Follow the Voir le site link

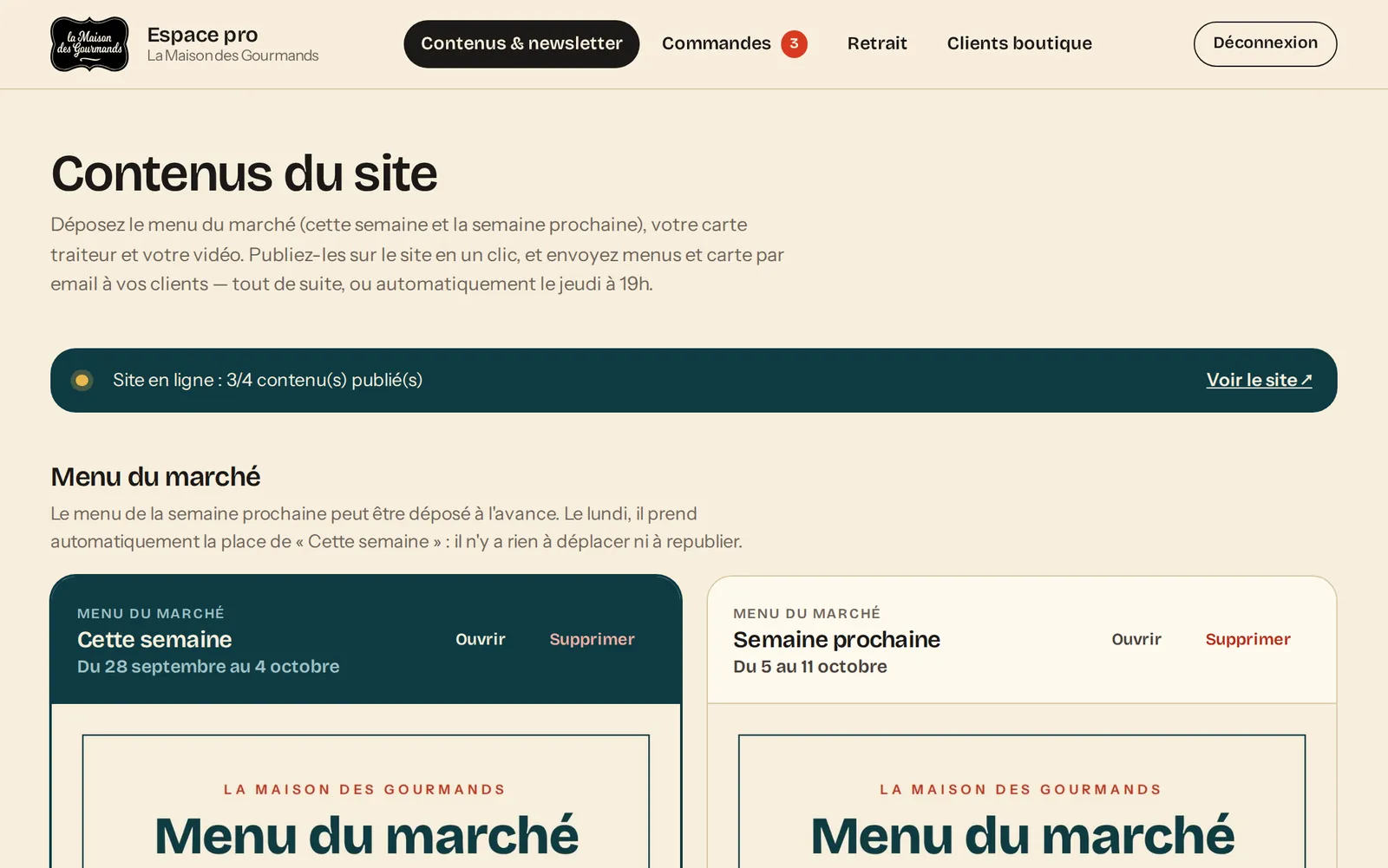(x=1259, y=380)
